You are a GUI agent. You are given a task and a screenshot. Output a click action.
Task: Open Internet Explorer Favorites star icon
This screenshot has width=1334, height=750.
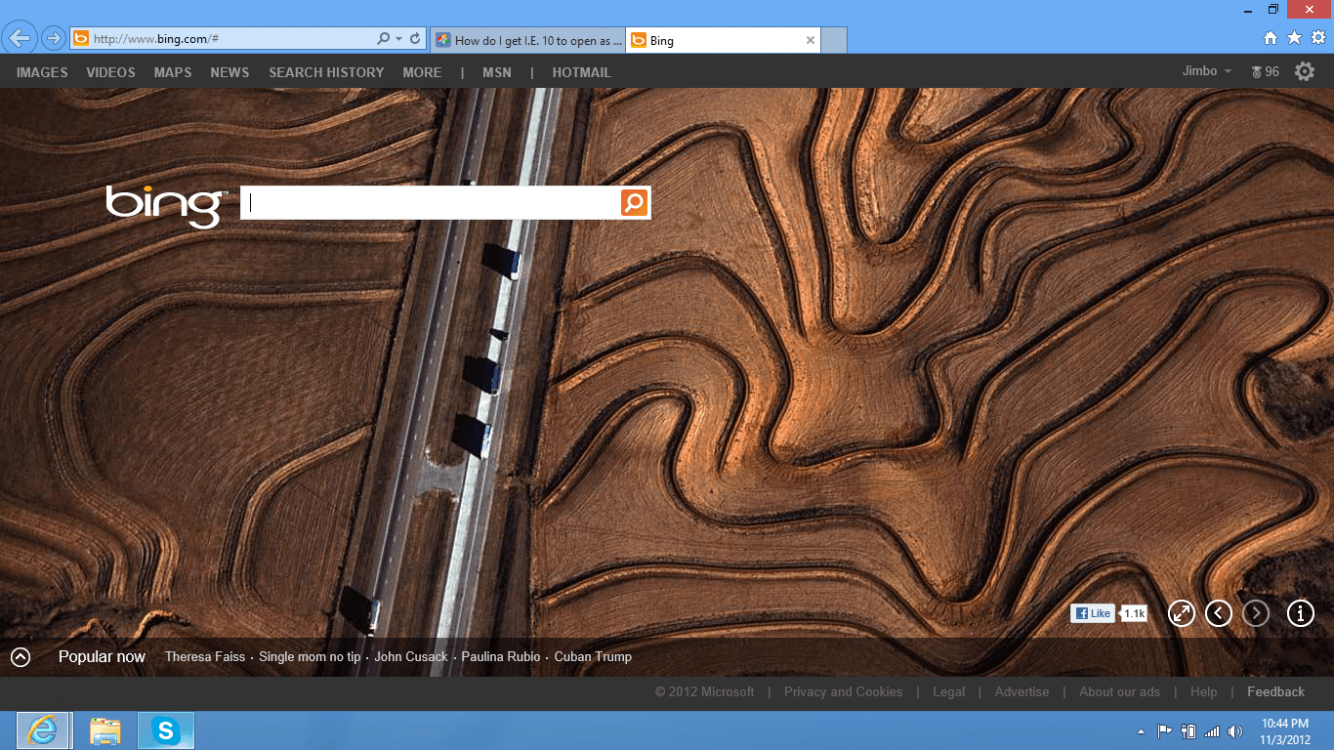[x=1294, y=38]
